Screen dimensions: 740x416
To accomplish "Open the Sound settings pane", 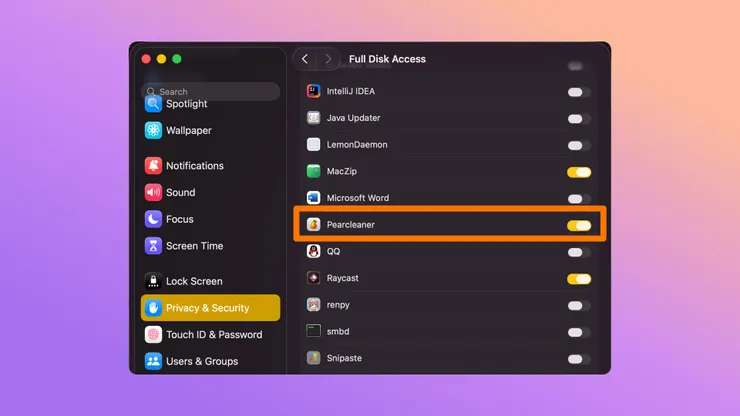I will pyautogui.click(x=210, y=192).
